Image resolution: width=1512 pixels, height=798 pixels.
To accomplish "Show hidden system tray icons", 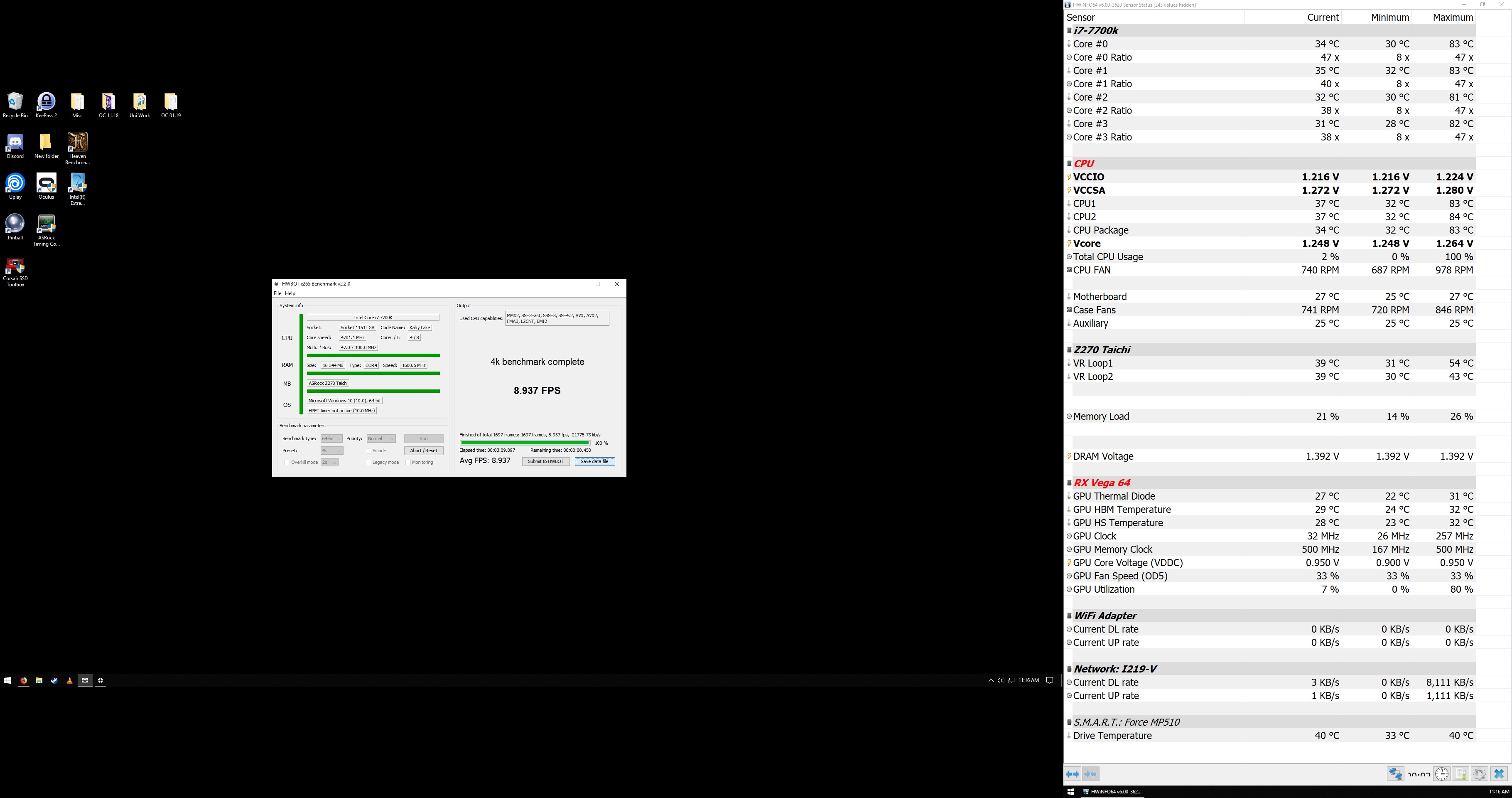I will 991,680.
